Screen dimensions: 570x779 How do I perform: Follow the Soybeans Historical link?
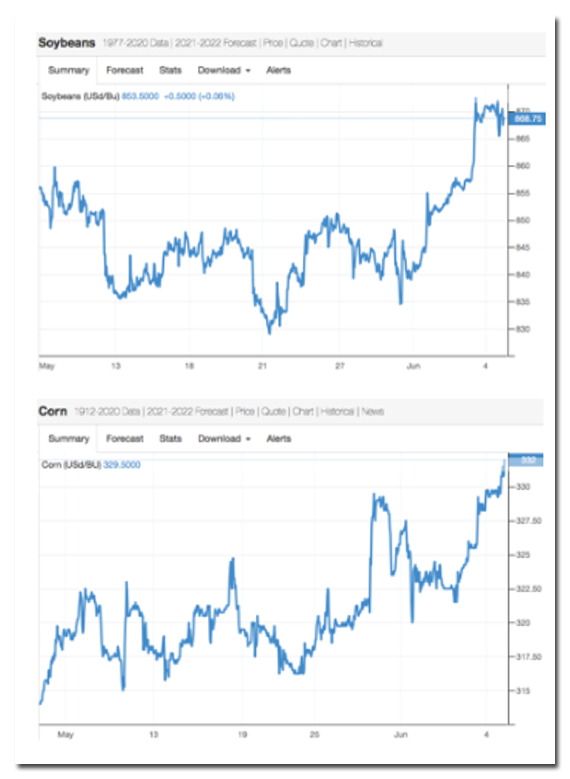[365, 43]
